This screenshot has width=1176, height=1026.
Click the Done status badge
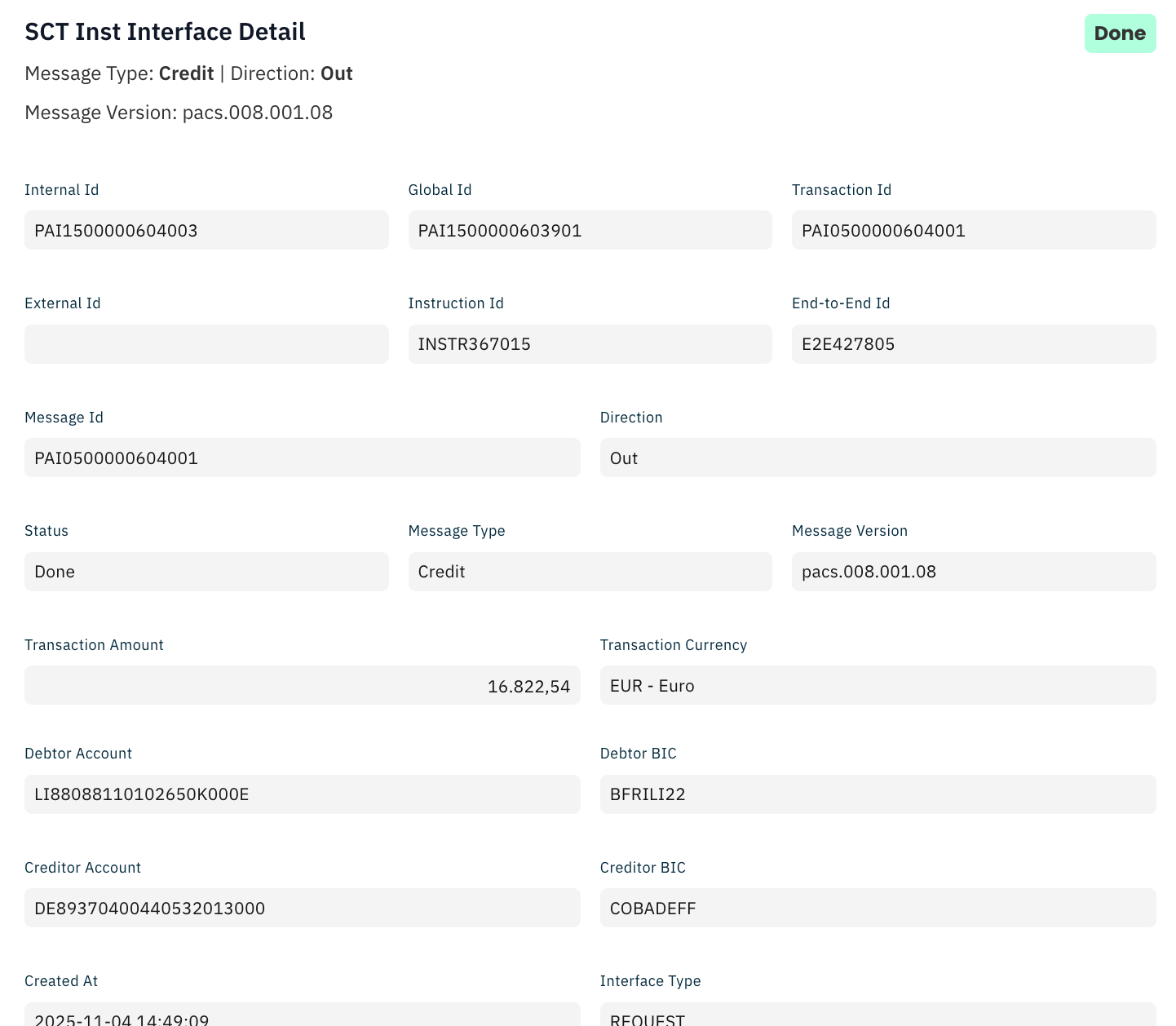[1119, 33]
